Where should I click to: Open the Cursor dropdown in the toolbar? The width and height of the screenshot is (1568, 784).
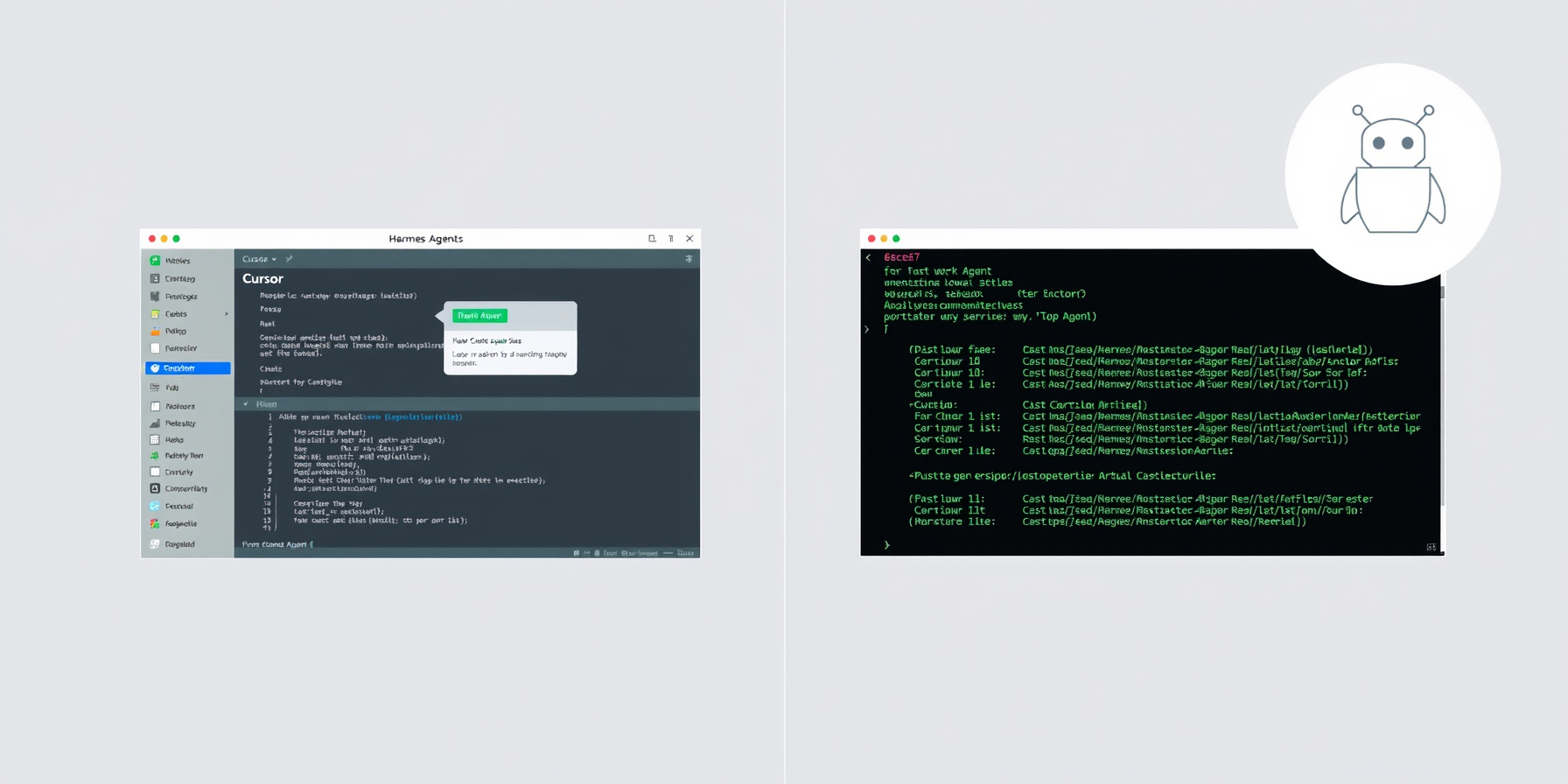(259, 259)
